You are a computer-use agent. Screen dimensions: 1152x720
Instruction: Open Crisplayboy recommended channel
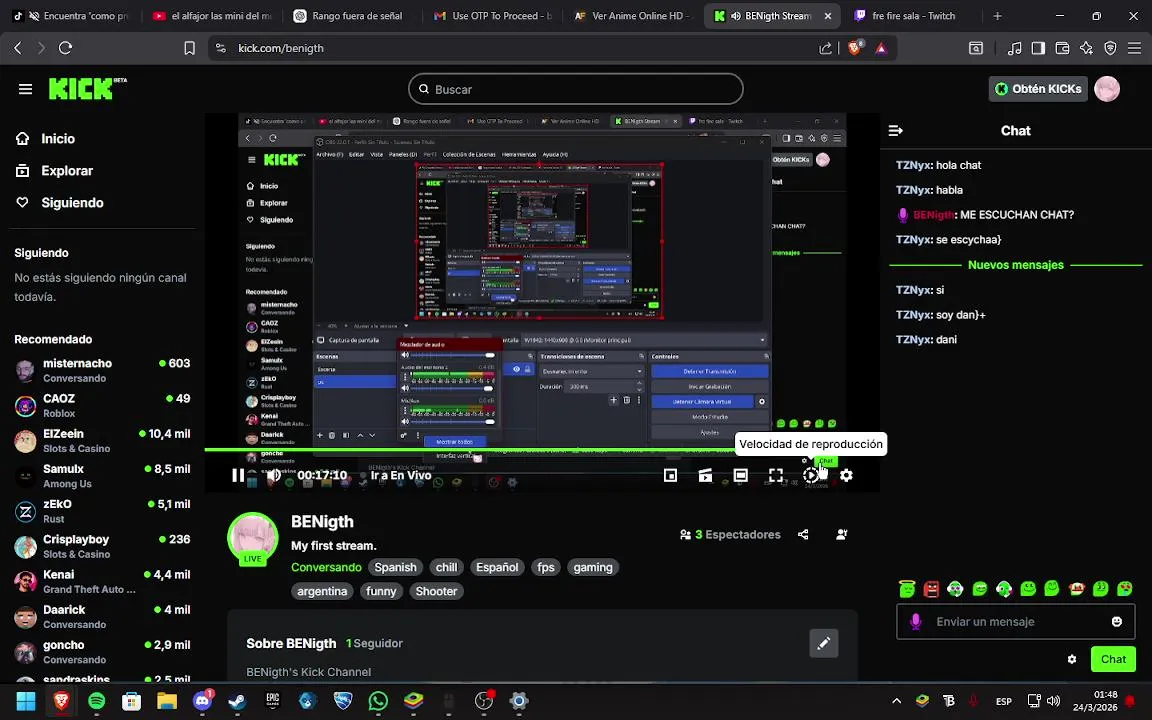[102, 546]
